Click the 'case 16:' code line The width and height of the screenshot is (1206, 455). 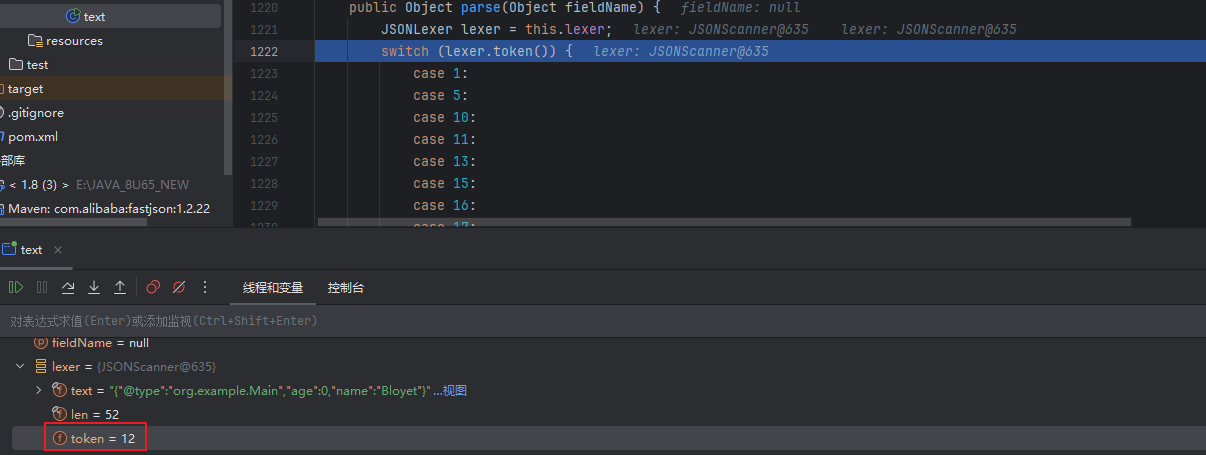pos(445,205)
